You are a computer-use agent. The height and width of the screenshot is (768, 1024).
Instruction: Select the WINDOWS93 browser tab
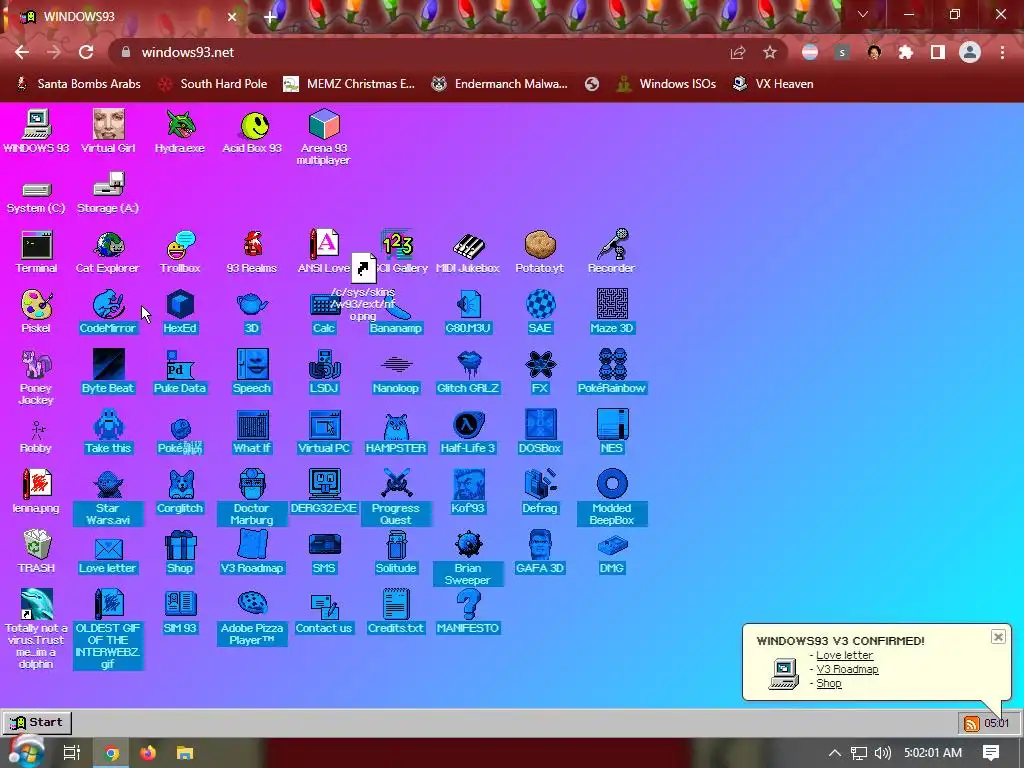tap(127, 17)
